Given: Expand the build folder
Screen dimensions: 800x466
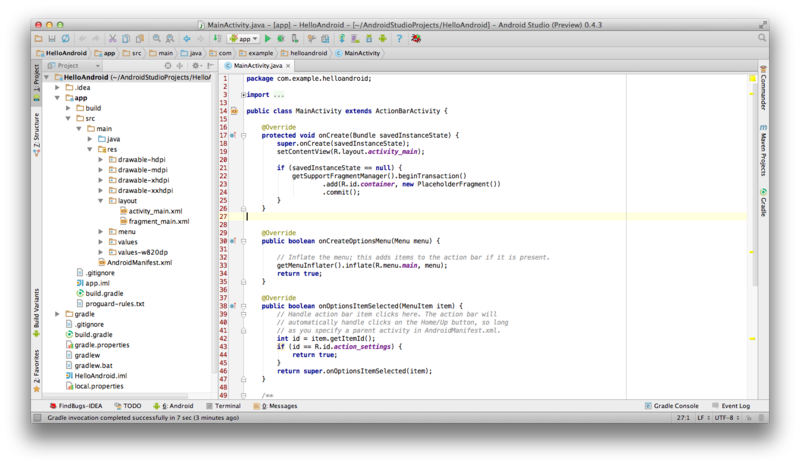Looking at the screenshot, I should click(68, 108).
